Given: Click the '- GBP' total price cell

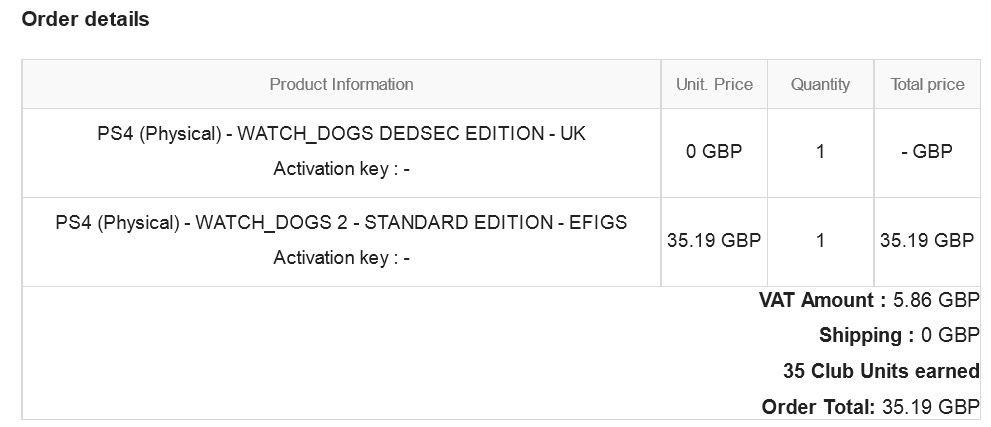Looking at the screenshot, I should click(x=927, y=152).
